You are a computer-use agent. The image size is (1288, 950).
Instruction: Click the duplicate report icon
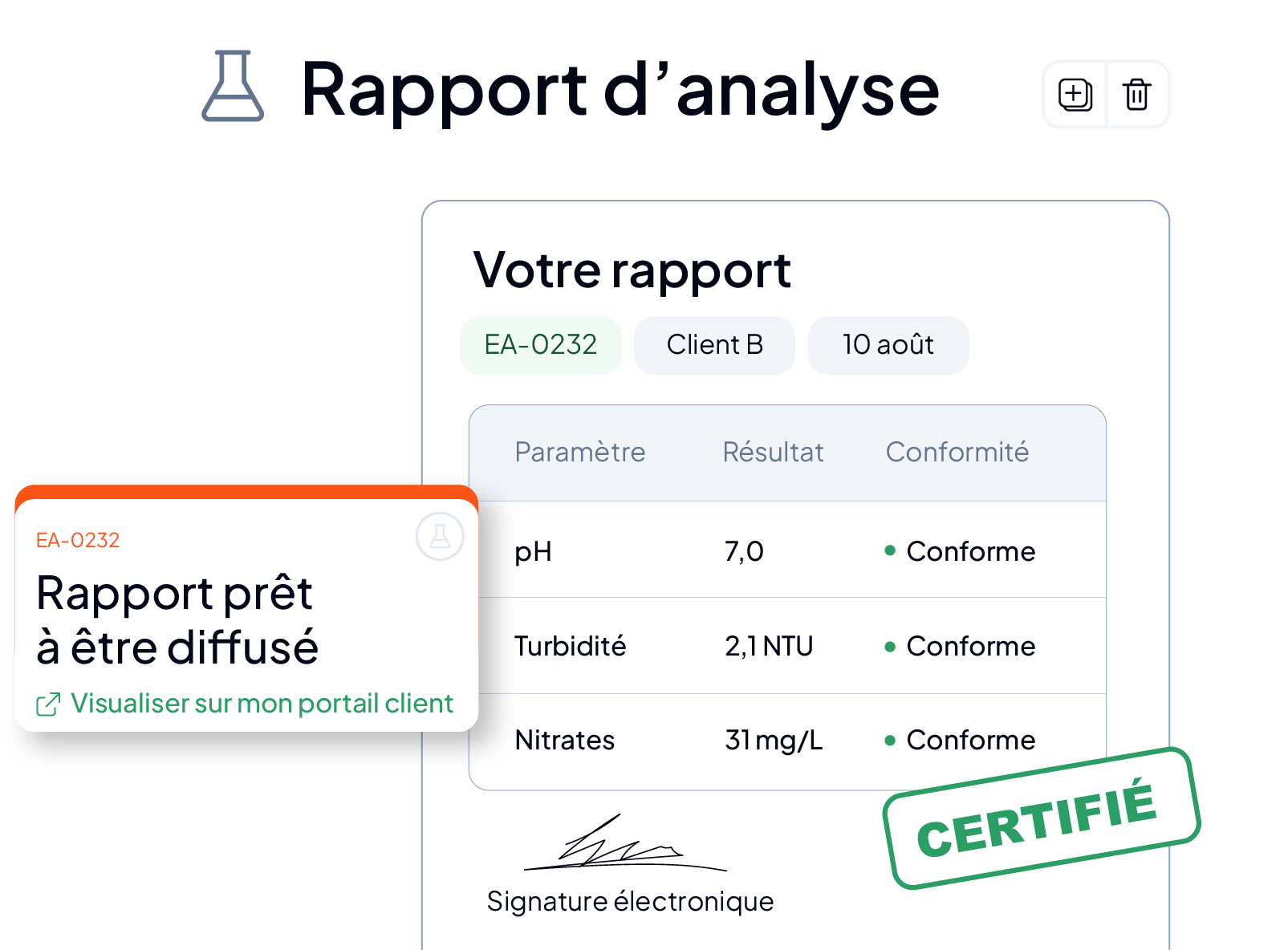tap(1075, 95)
